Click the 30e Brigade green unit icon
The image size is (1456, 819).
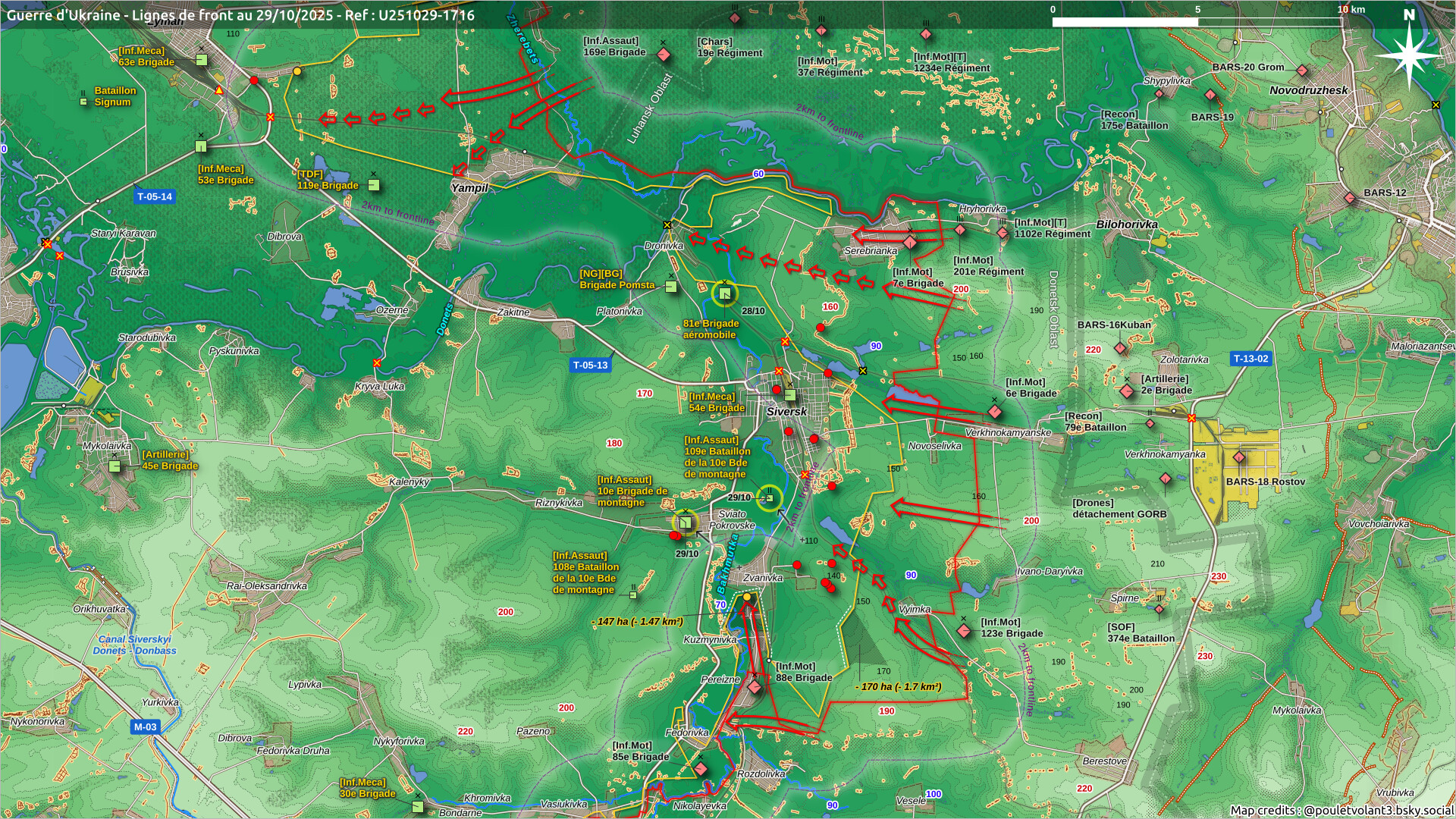coord(417,806)
